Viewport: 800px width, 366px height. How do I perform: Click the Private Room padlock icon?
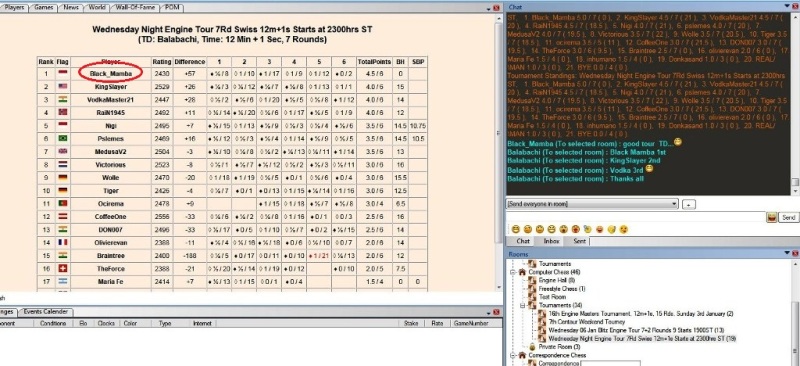coord(532,347)
